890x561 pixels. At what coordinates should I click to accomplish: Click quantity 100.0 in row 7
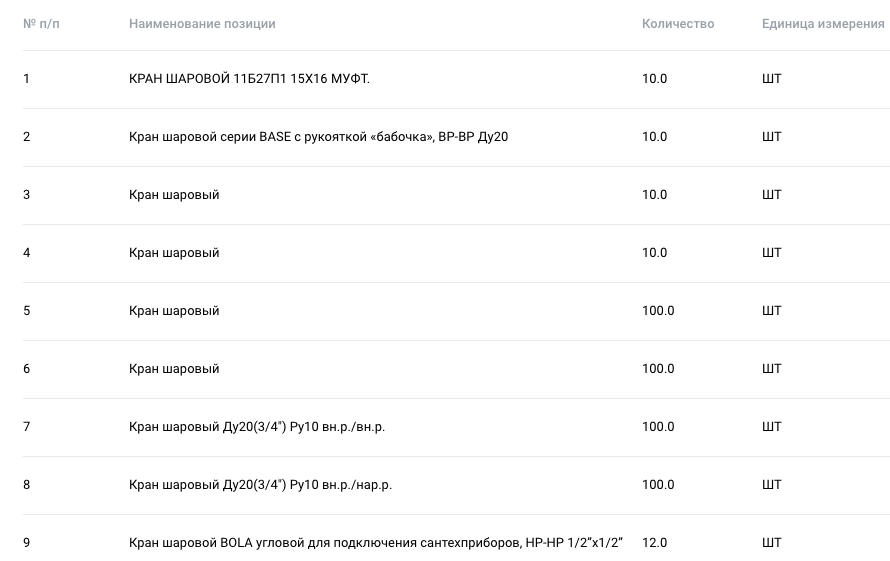coord(658,427)
